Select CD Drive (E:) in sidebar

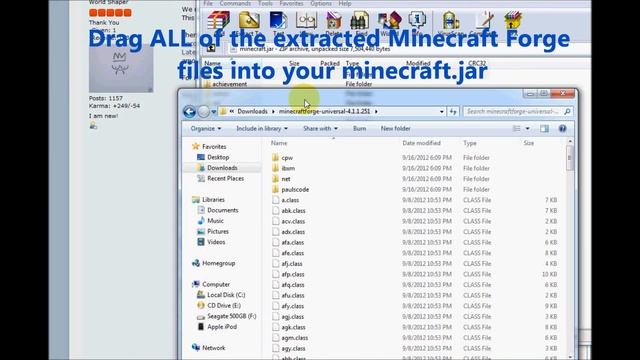pos(224,305)
